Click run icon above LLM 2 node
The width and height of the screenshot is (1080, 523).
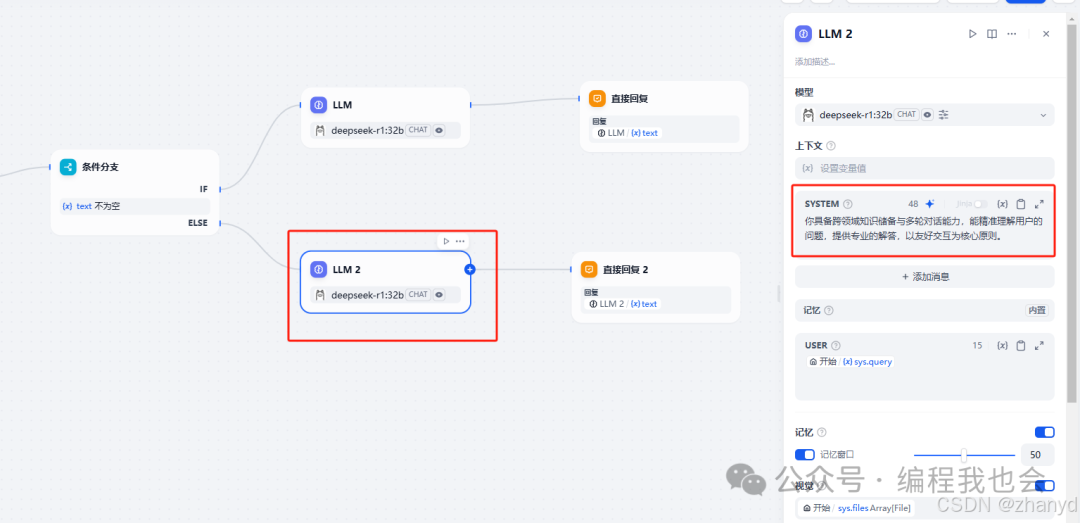pyautogui.click(x=446, y=241)
